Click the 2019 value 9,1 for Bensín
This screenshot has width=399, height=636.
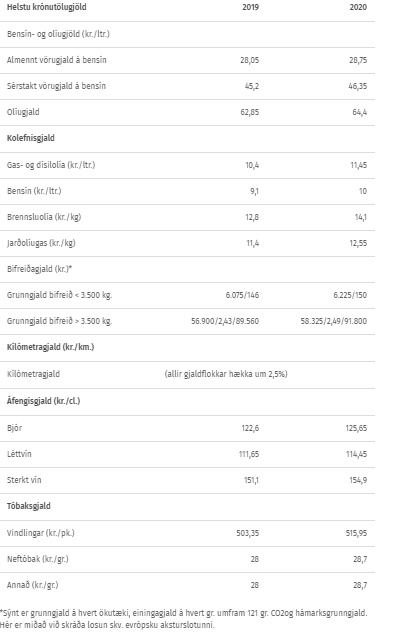254,191
